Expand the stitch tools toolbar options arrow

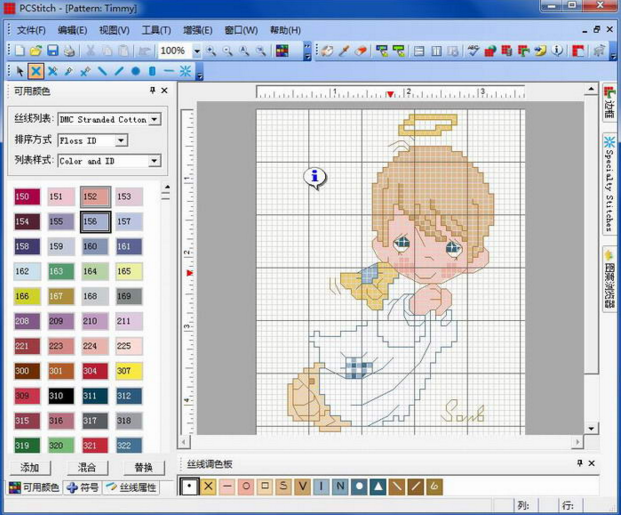200,72
